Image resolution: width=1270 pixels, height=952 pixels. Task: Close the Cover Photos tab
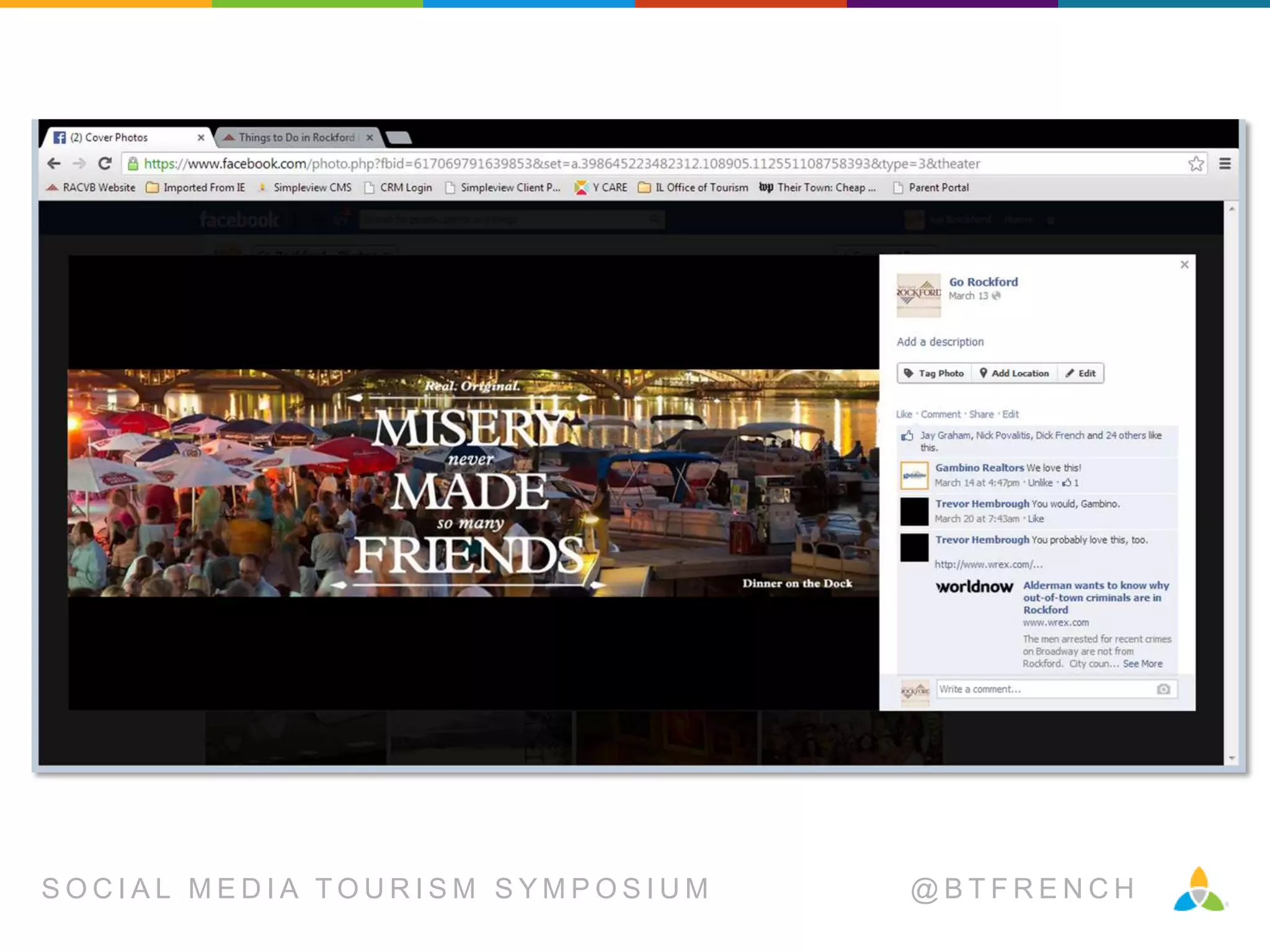201,138
